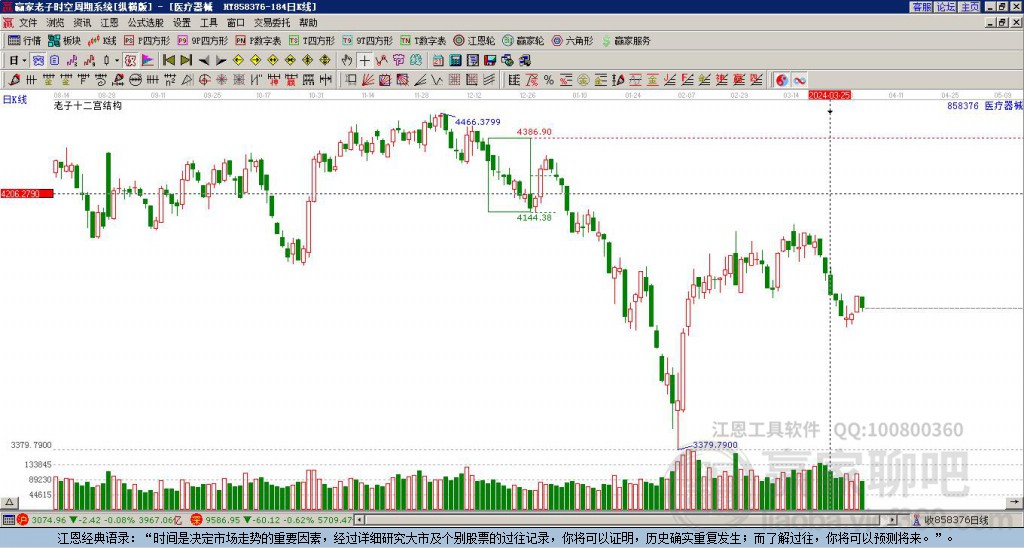Click the calendar date icon
This screenshot has width=1024, height=548.
438,61
